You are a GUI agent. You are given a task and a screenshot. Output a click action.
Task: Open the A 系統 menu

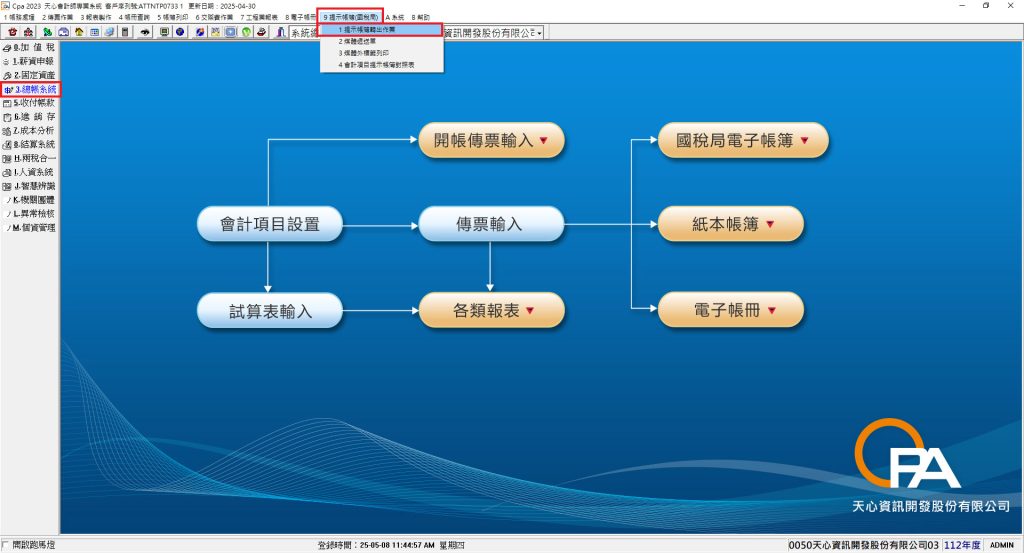point(394,17)
